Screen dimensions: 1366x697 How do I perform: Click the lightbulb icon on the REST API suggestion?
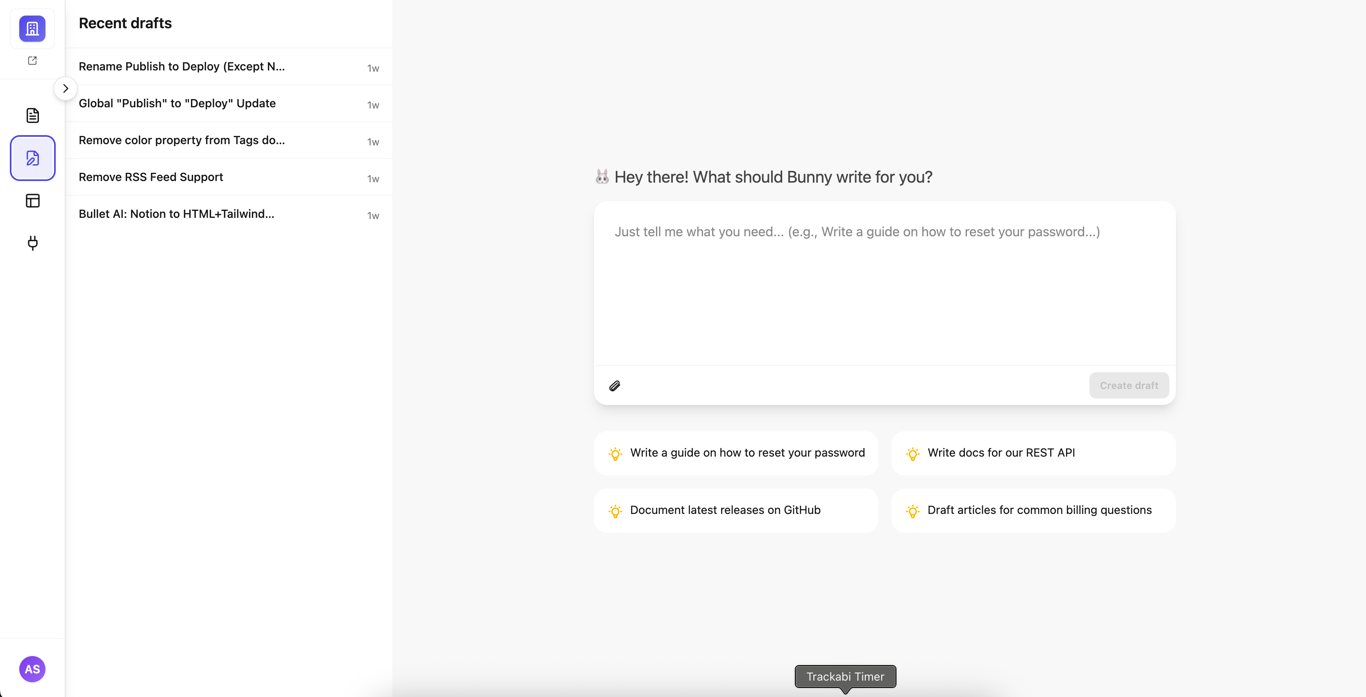click(913, 453)
